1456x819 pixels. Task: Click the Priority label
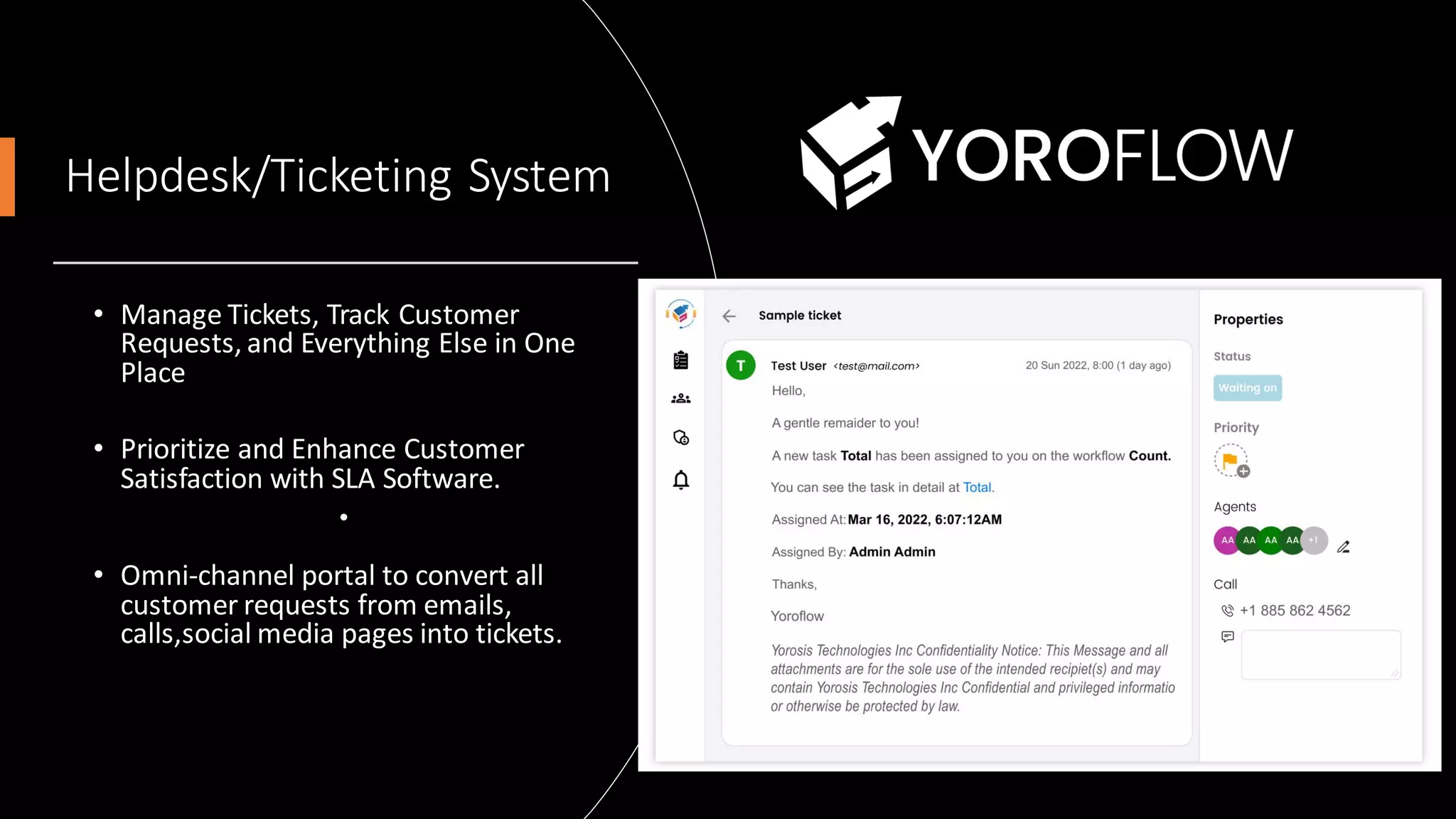coord(1236,428)
